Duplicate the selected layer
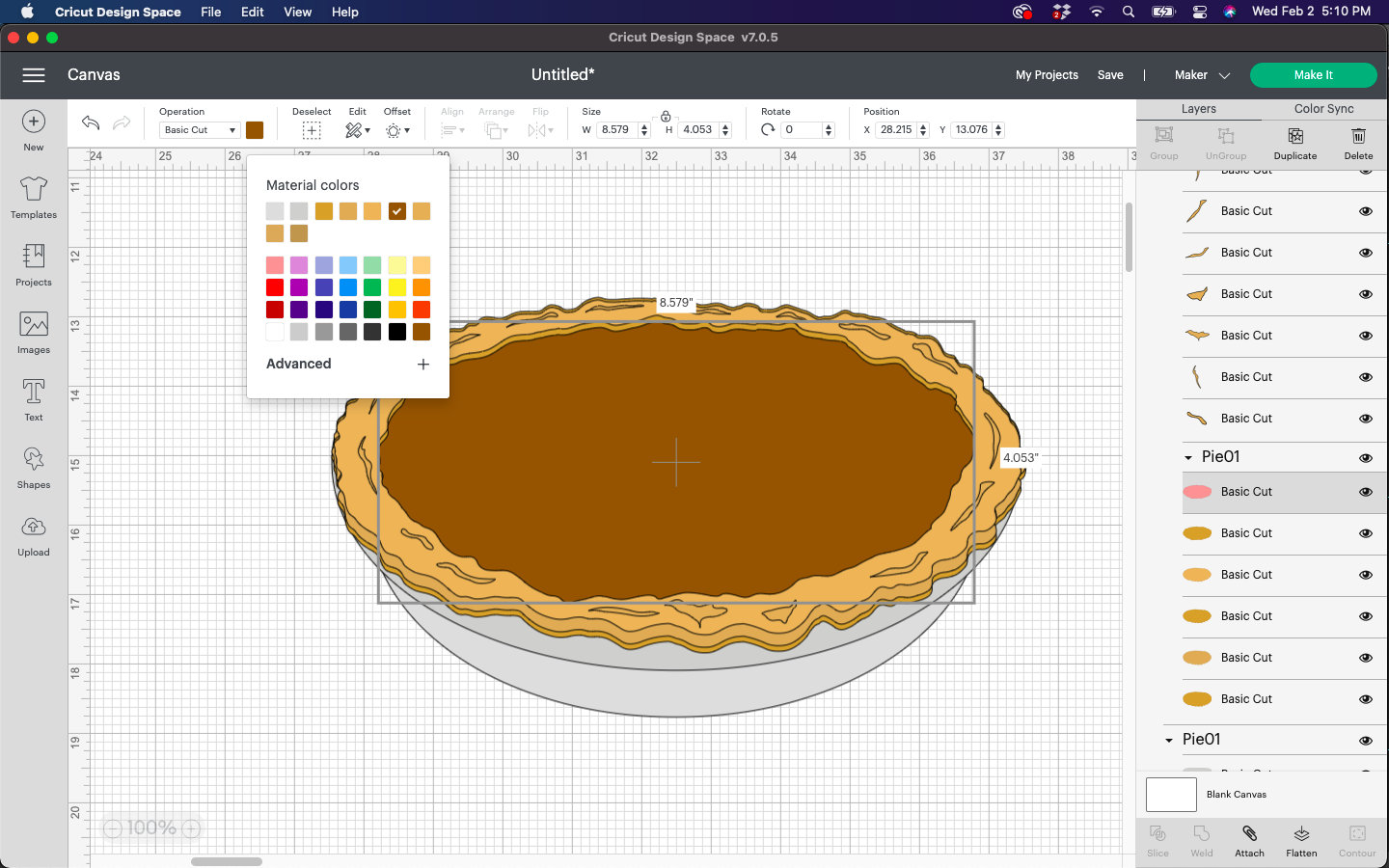 (1294, 145)
